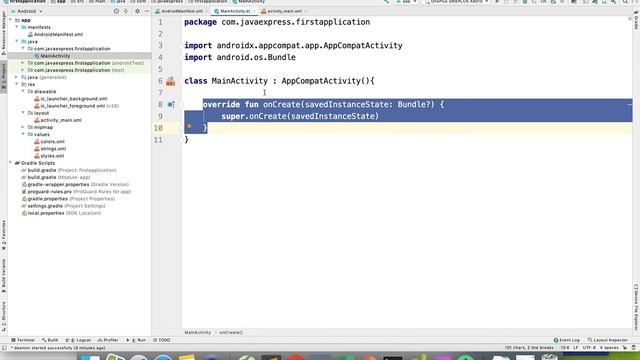The image size is (640, 360).
Task: Fold the onCreate function at line 8
Action: click(x=181, y=104)
